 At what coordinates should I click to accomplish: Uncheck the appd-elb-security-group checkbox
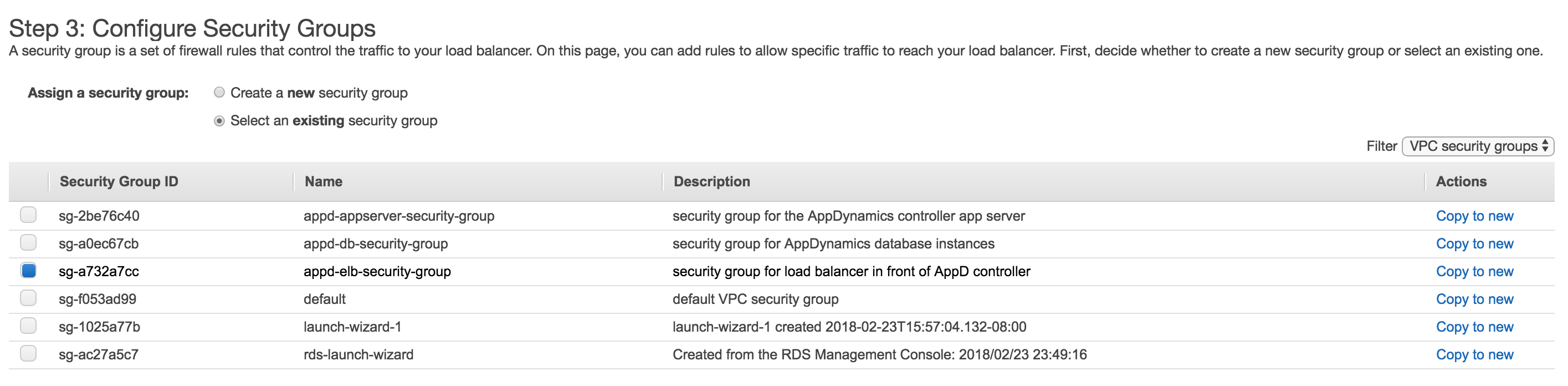pos(28,270)
